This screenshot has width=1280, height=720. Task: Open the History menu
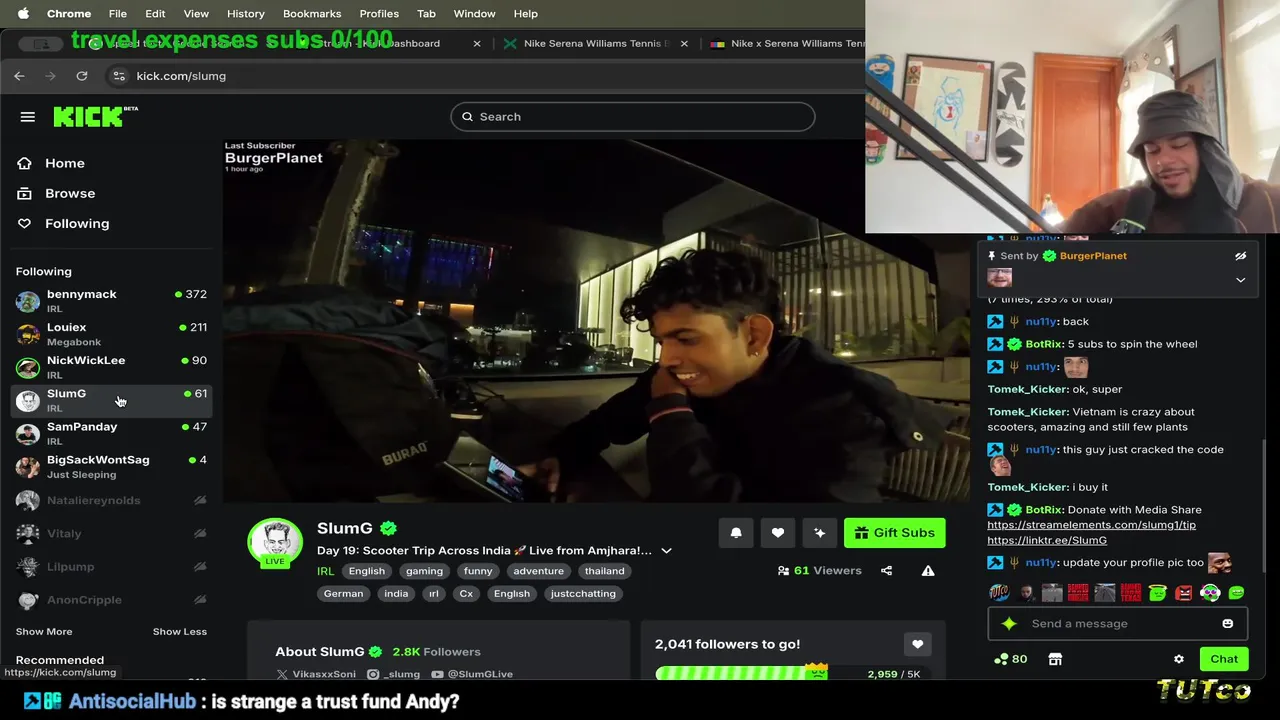click(x=245, y=14)
